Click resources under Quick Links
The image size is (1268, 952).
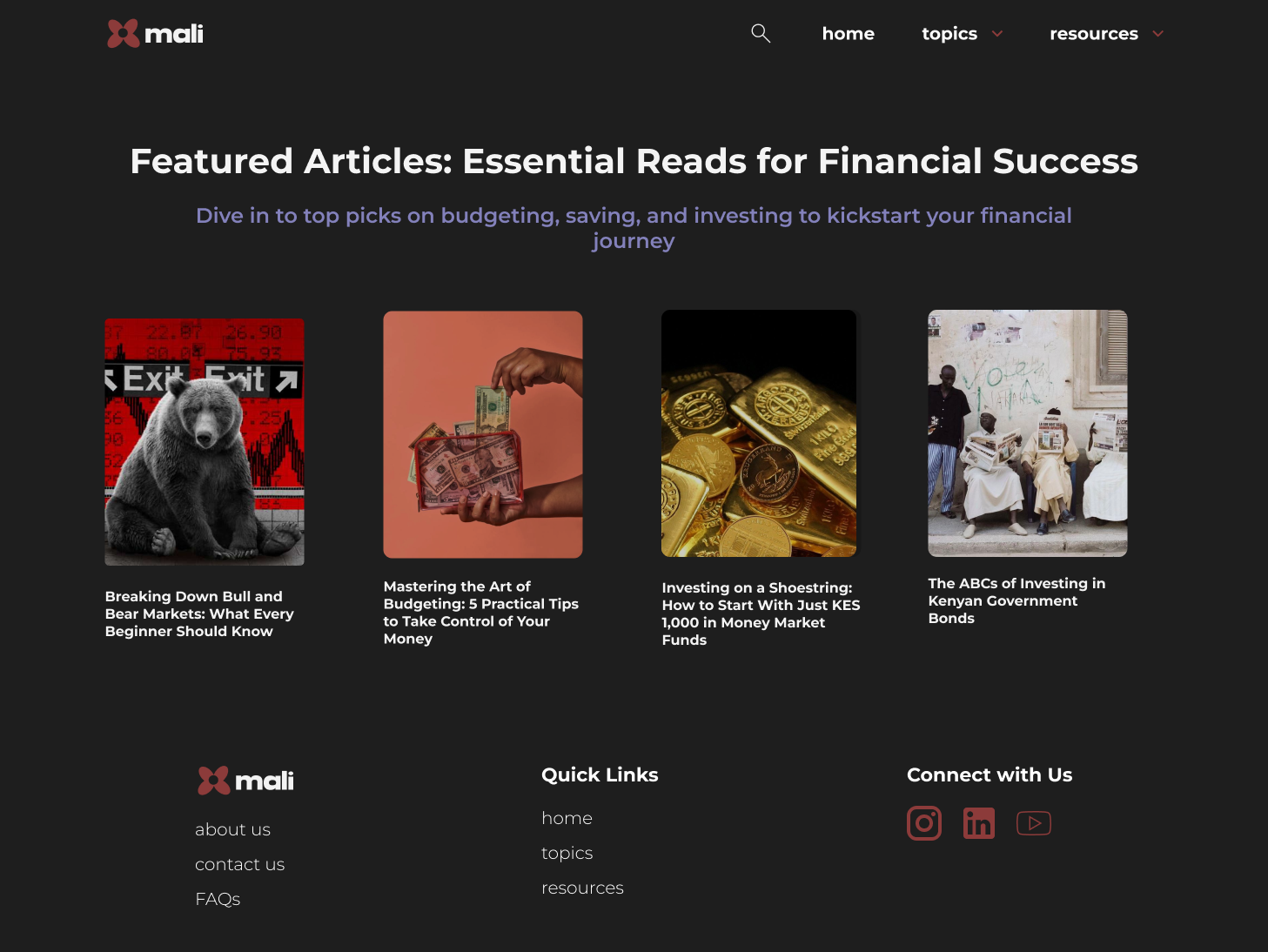582,888
